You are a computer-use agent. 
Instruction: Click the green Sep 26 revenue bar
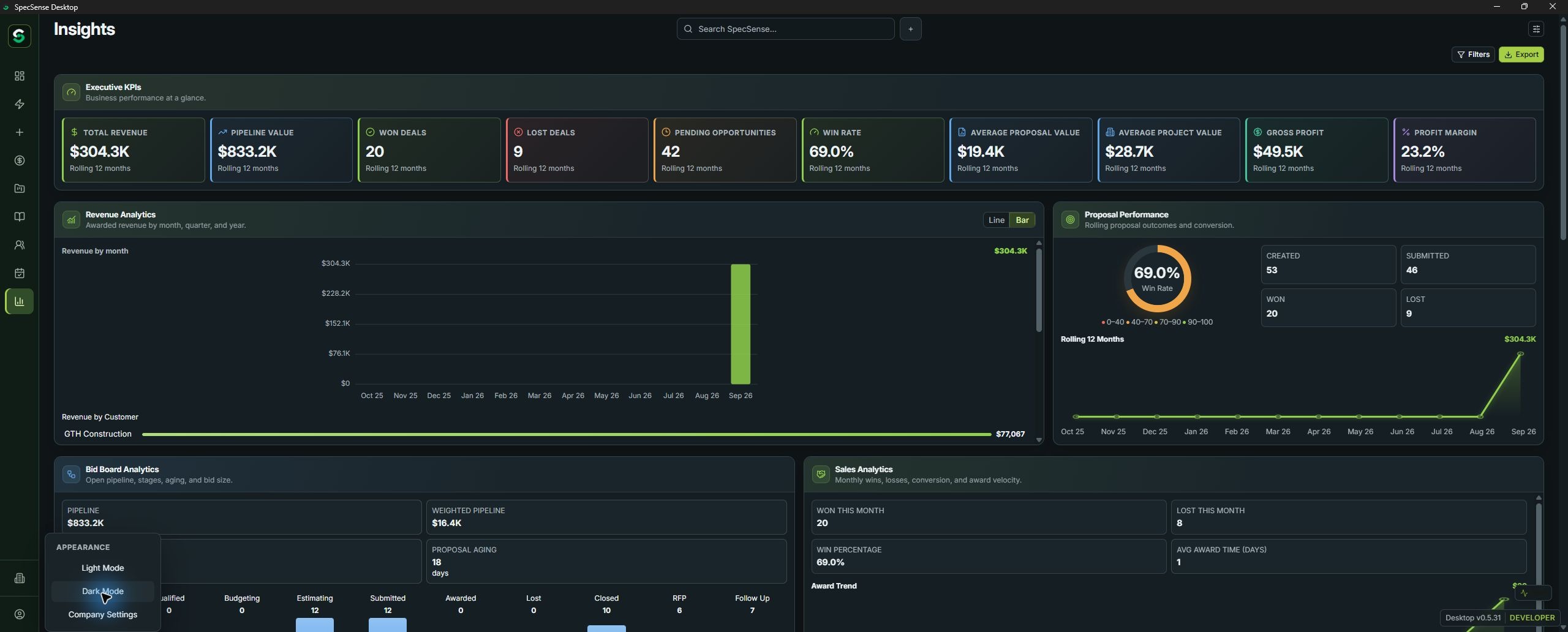tap(741, 324)
